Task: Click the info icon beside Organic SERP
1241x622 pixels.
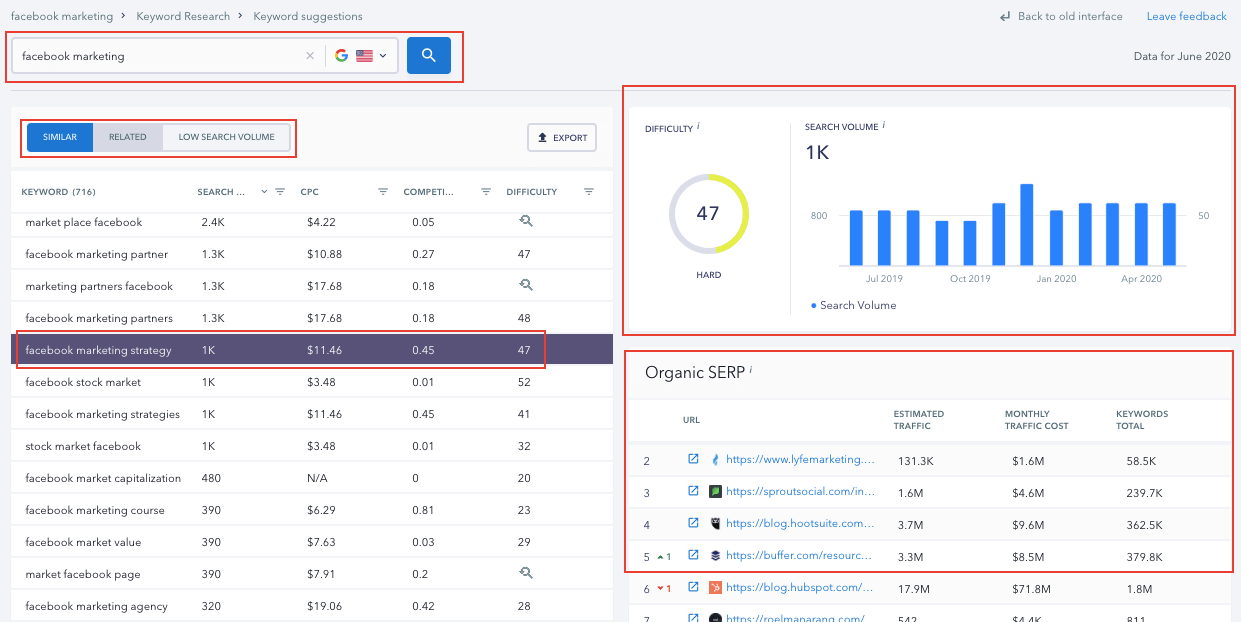Action: click(x=751, y=371)
